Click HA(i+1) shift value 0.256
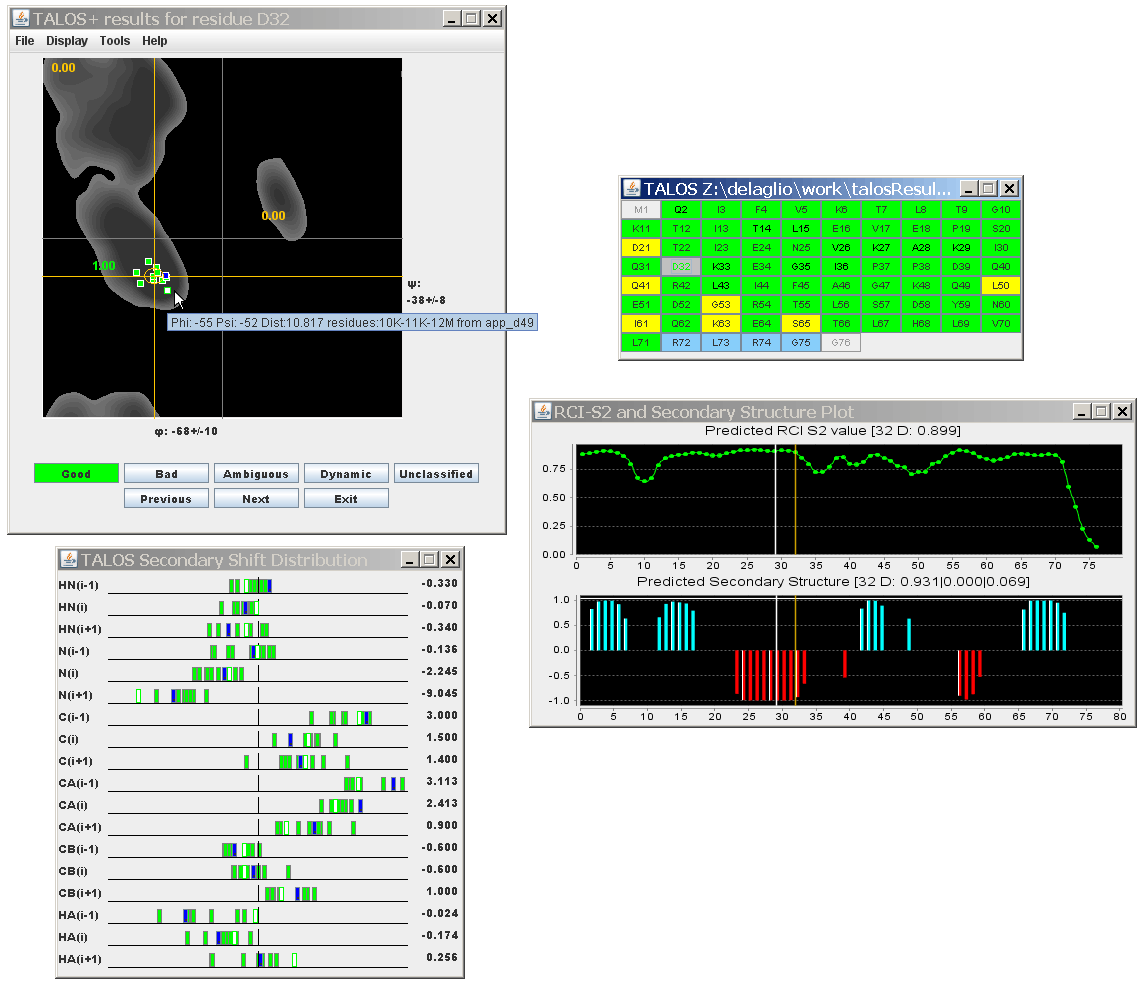1144x986 pixels. click(442, 957)
